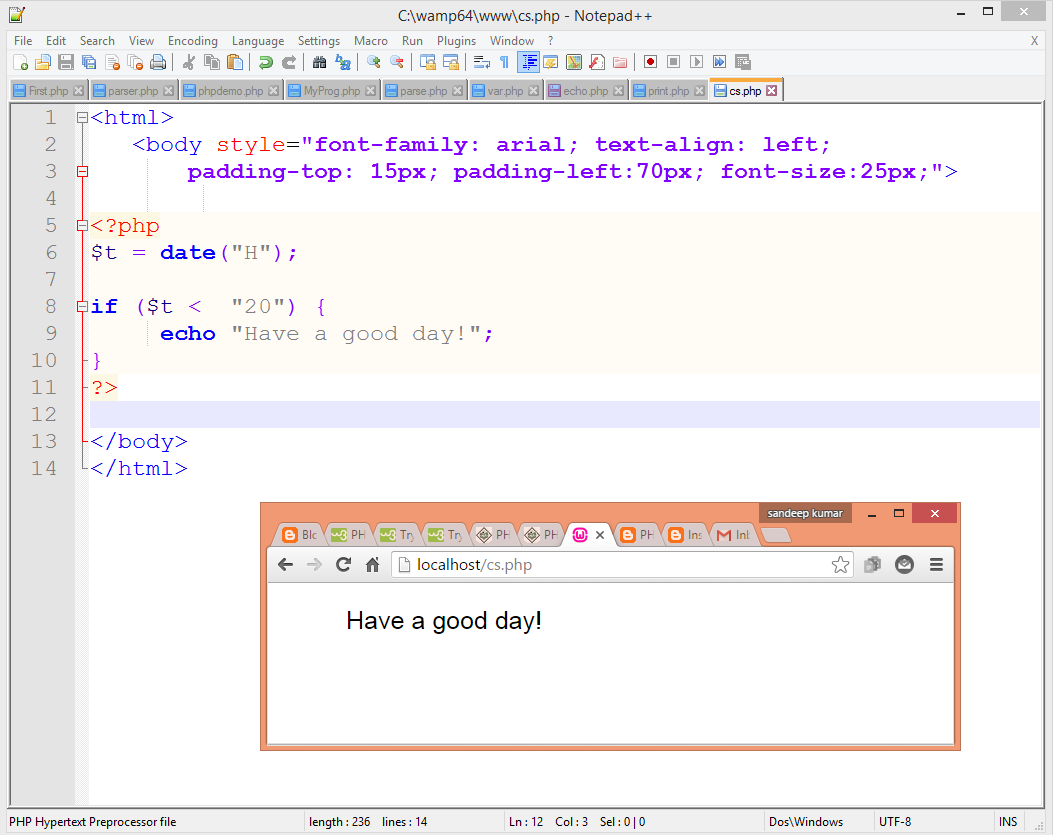
Task: Click the user-defined language icon
Action: coord(551,62)
